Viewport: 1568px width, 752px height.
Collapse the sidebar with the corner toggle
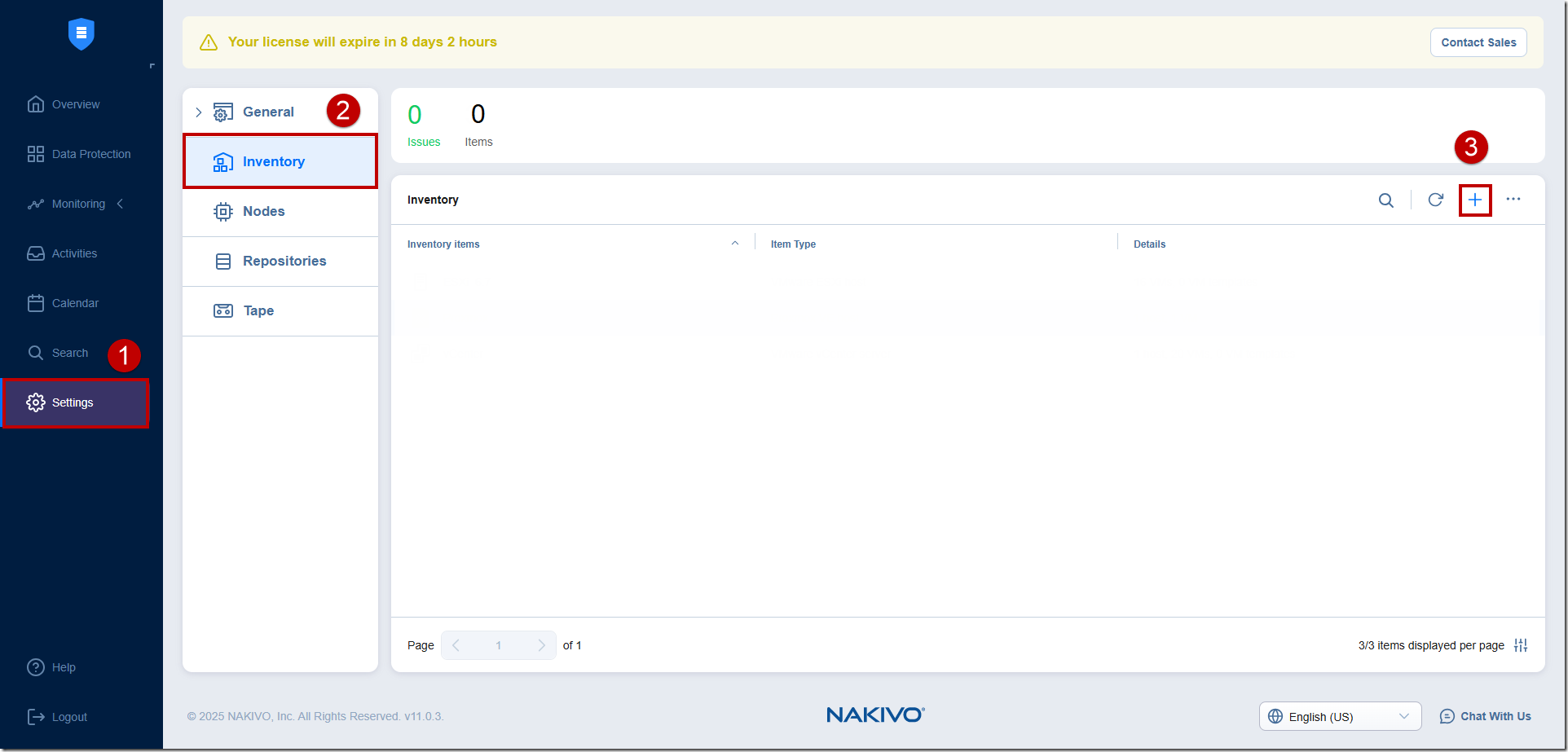click(x=152, y=66)
